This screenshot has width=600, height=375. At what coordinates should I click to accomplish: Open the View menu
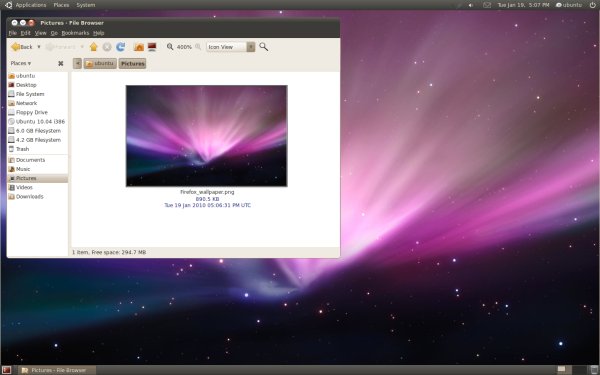coord(41,33)
